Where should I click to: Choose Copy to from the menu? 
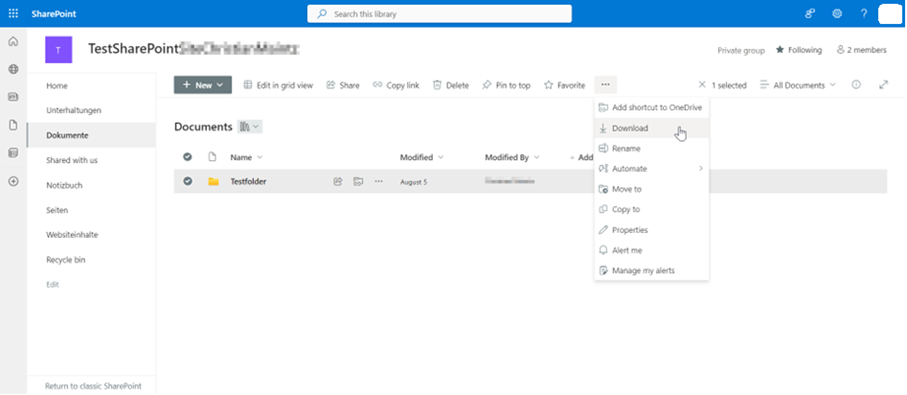click(x=651, y=209)
